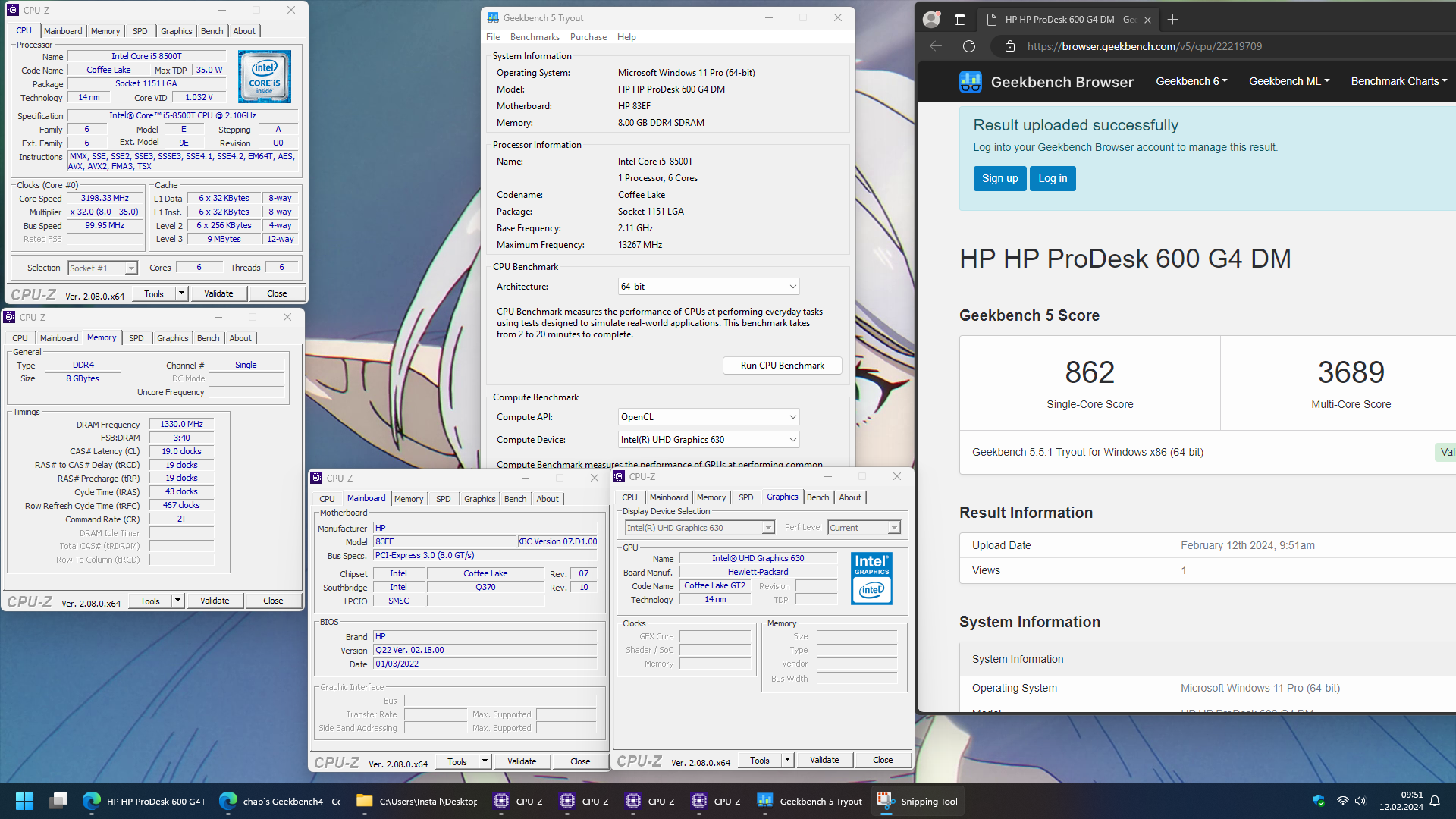Switch to Mainboard tab in top CPU-Z window
Image resolution: width=1456 pixels, height=819 pixels.
point(63,31)
